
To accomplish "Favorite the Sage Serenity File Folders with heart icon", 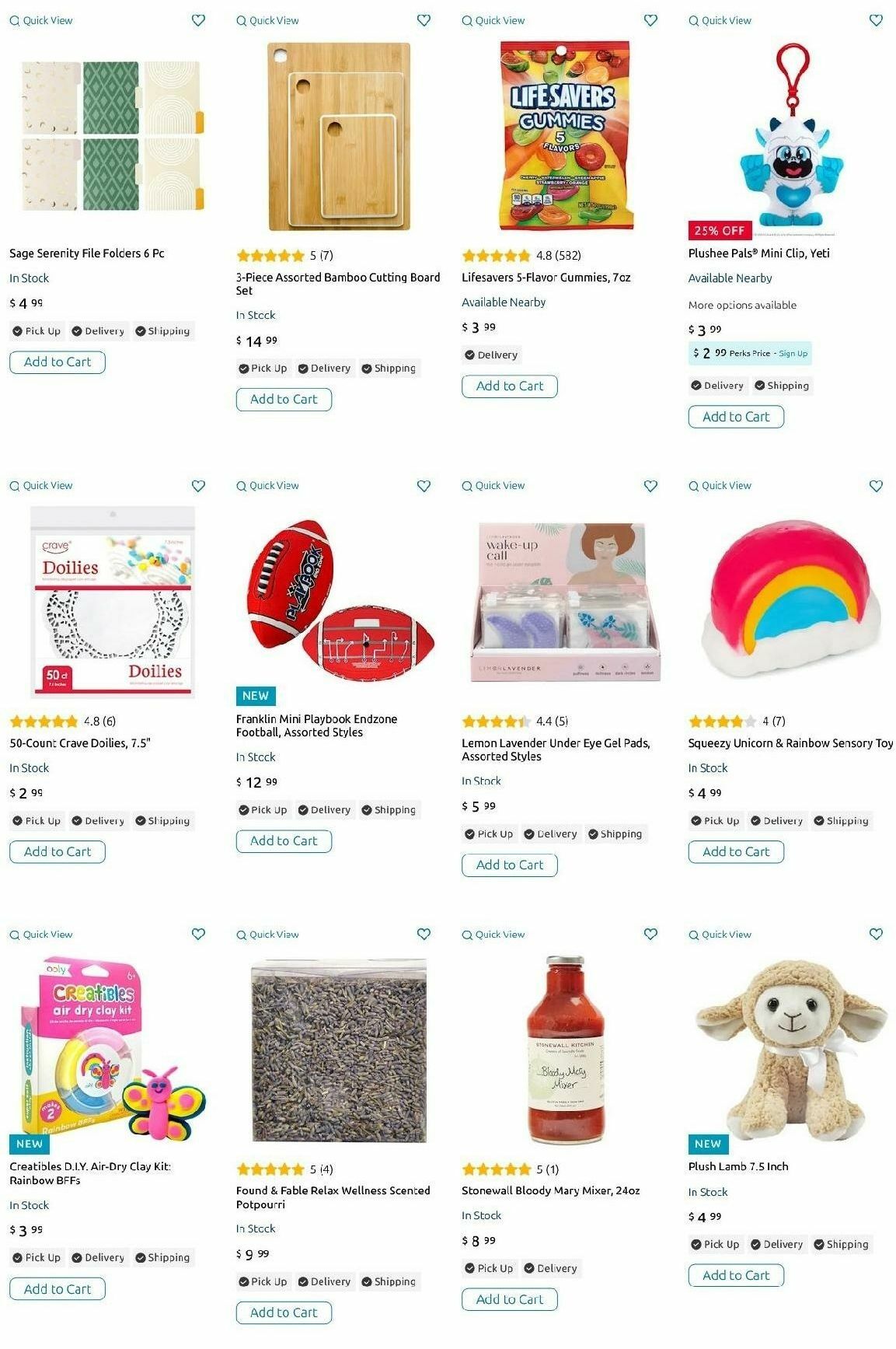I will pyautogui.click(x=198, y=20).
